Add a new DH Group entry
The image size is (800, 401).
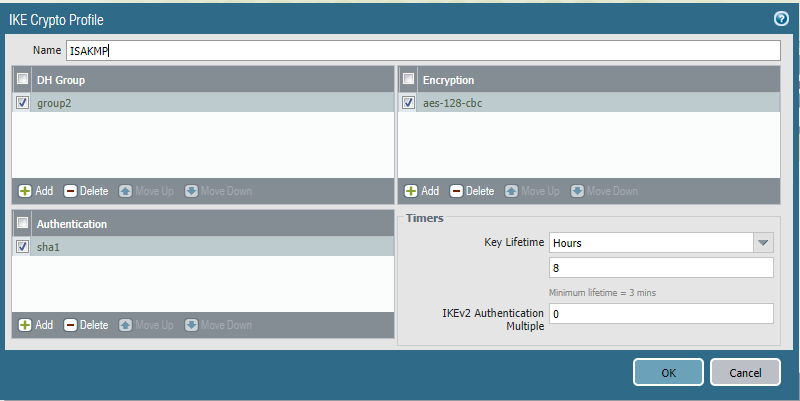pyautogui.click(x=36, y=191)
